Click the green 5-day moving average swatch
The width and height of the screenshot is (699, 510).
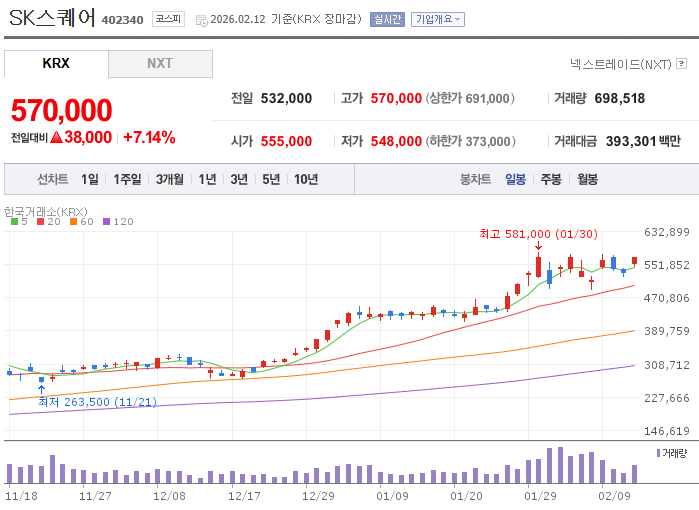point(14,222)
